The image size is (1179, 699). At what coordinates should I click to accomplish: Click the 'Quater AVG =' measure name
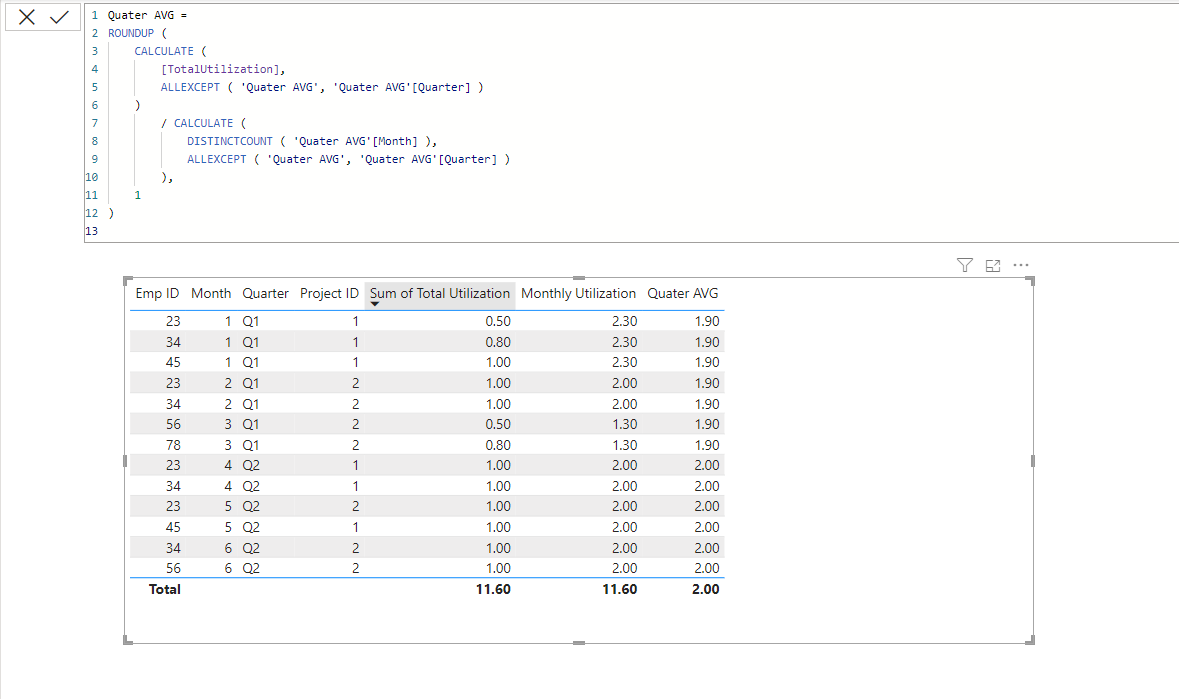(147, 15)
